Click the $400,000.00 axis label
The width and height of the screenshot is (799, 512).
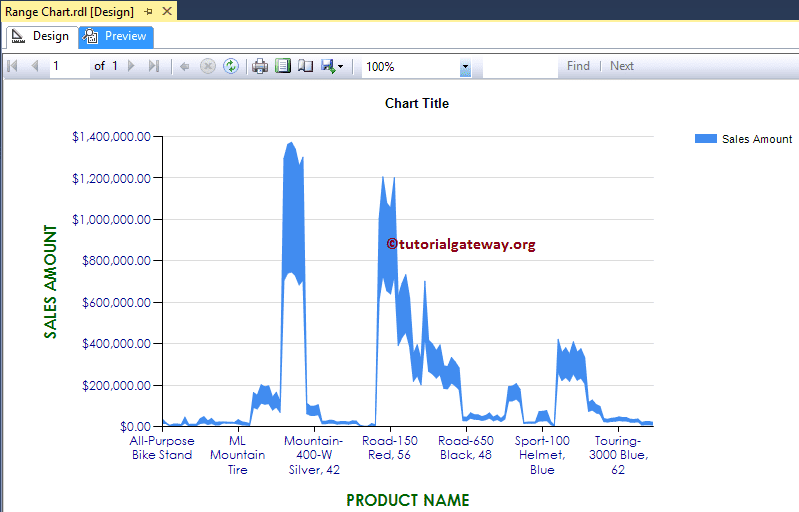coord(116,344)
